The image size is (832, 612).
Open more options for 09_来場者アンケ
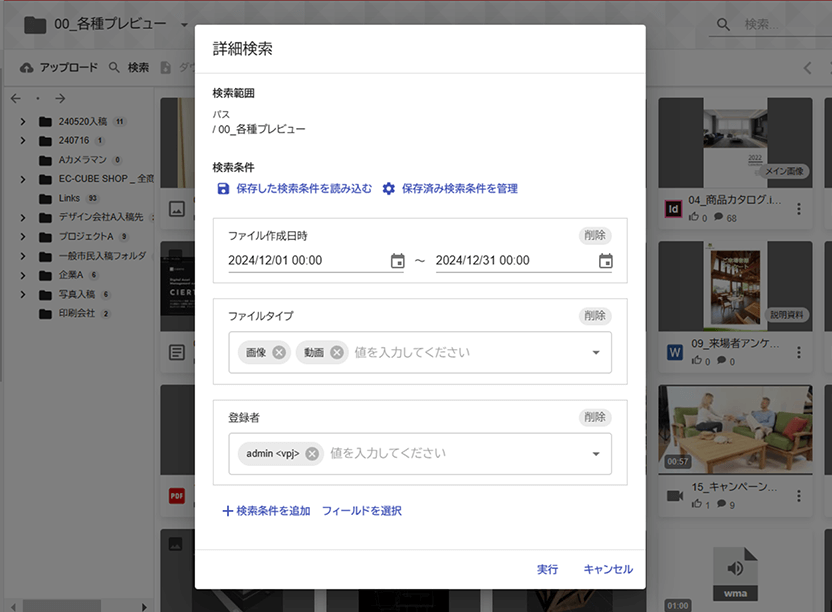point(799,352)
